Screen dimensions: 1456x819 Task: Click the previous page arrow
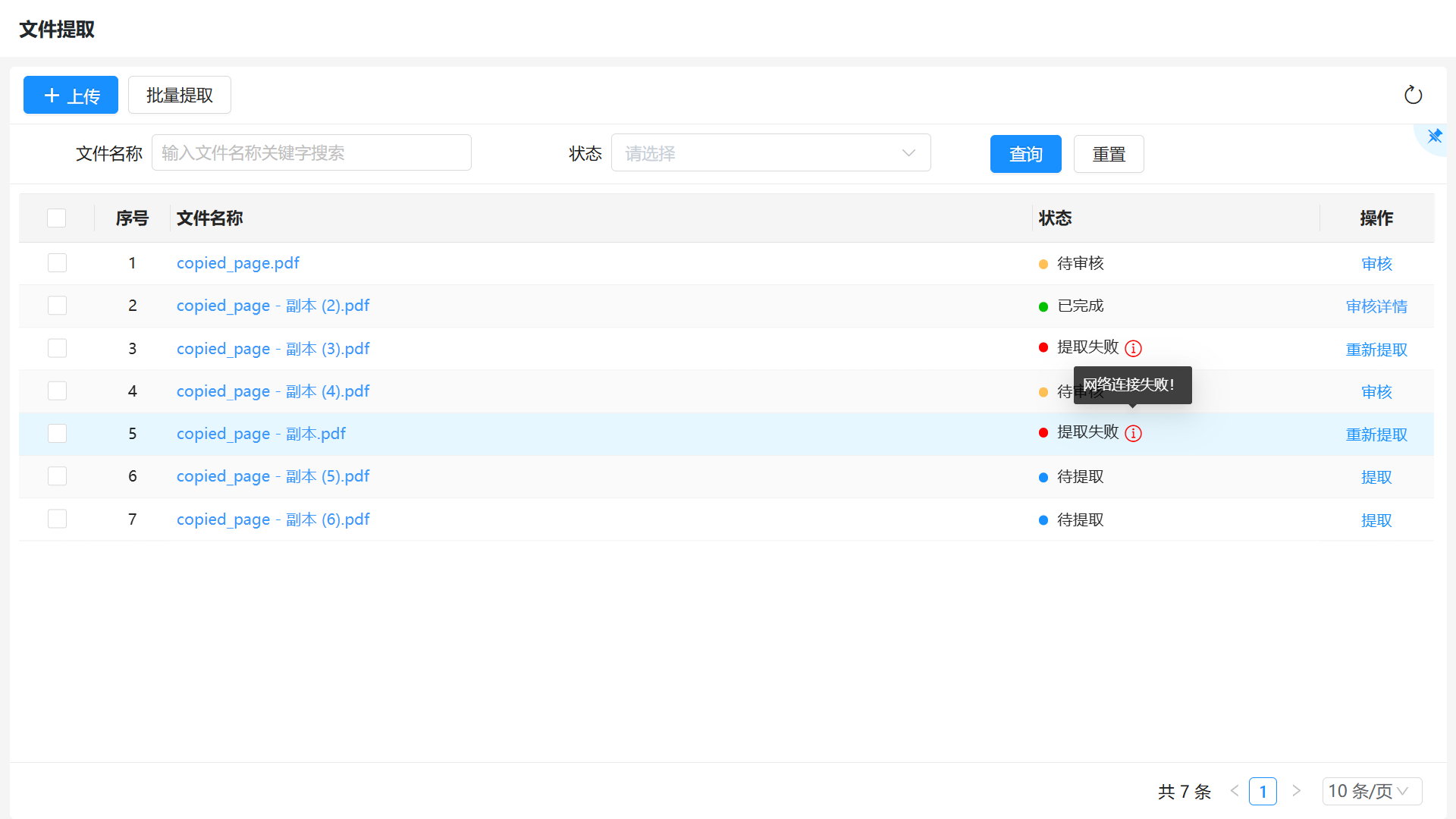(1235, 791)
